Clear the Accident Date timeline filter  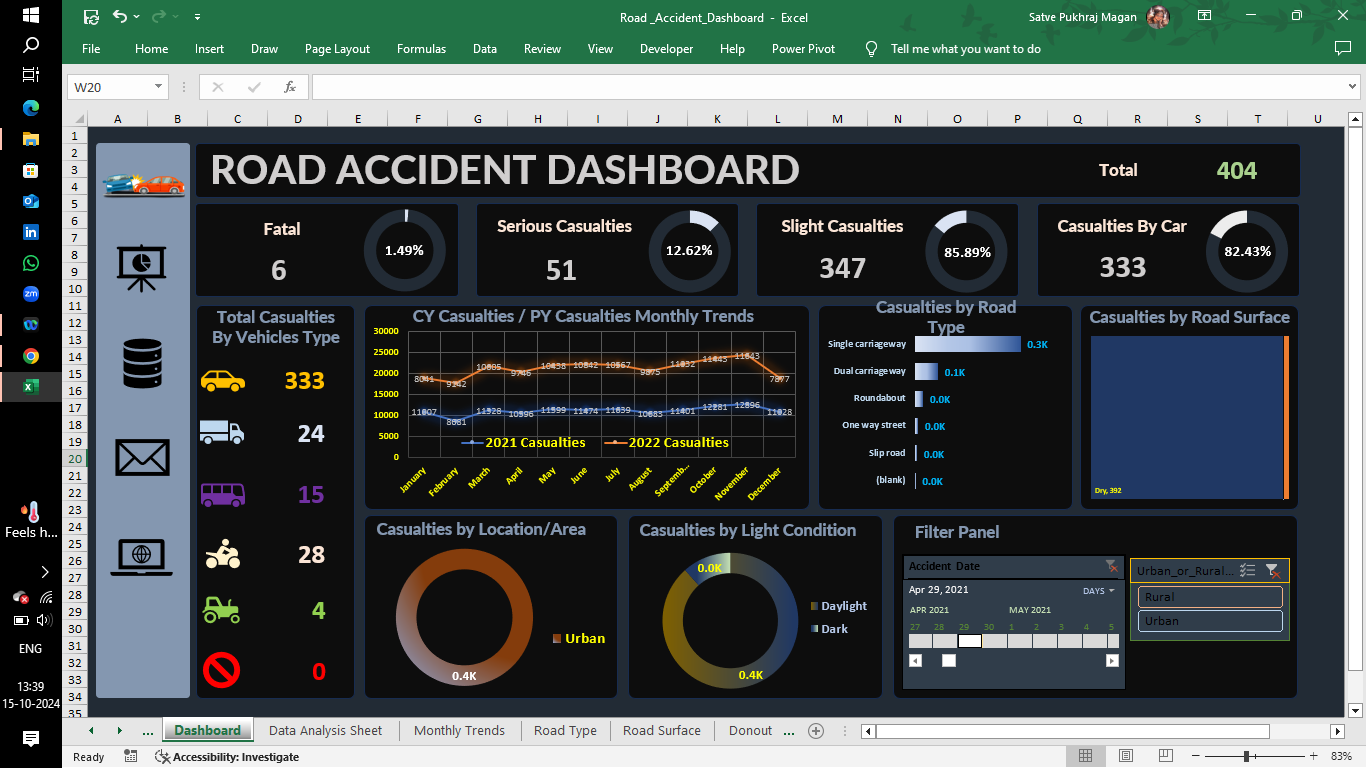[x=1110, y=566]
